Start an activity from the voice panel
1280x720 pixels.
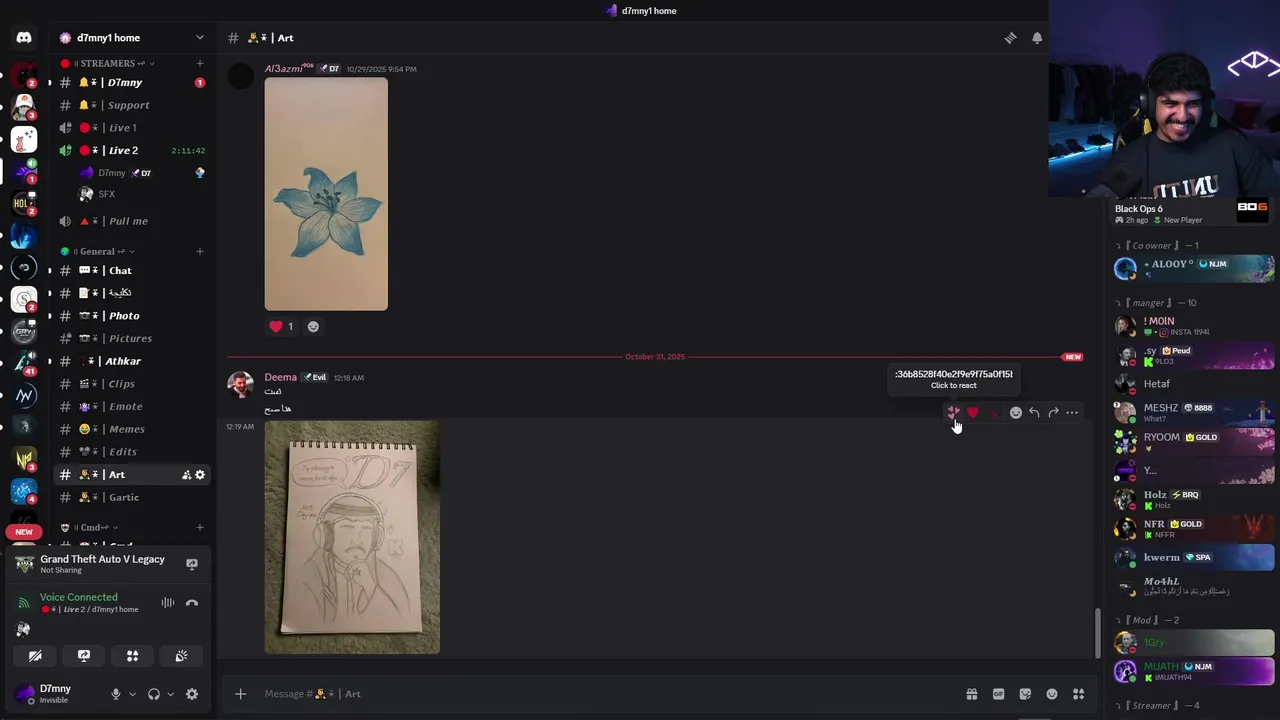coord(132,656)
